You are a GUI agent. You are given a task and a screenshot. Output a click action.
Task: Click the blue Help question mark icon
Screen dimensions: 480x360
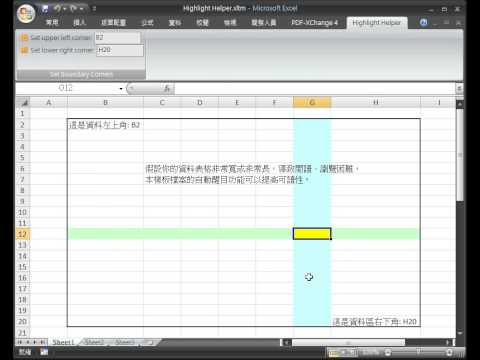423,22
